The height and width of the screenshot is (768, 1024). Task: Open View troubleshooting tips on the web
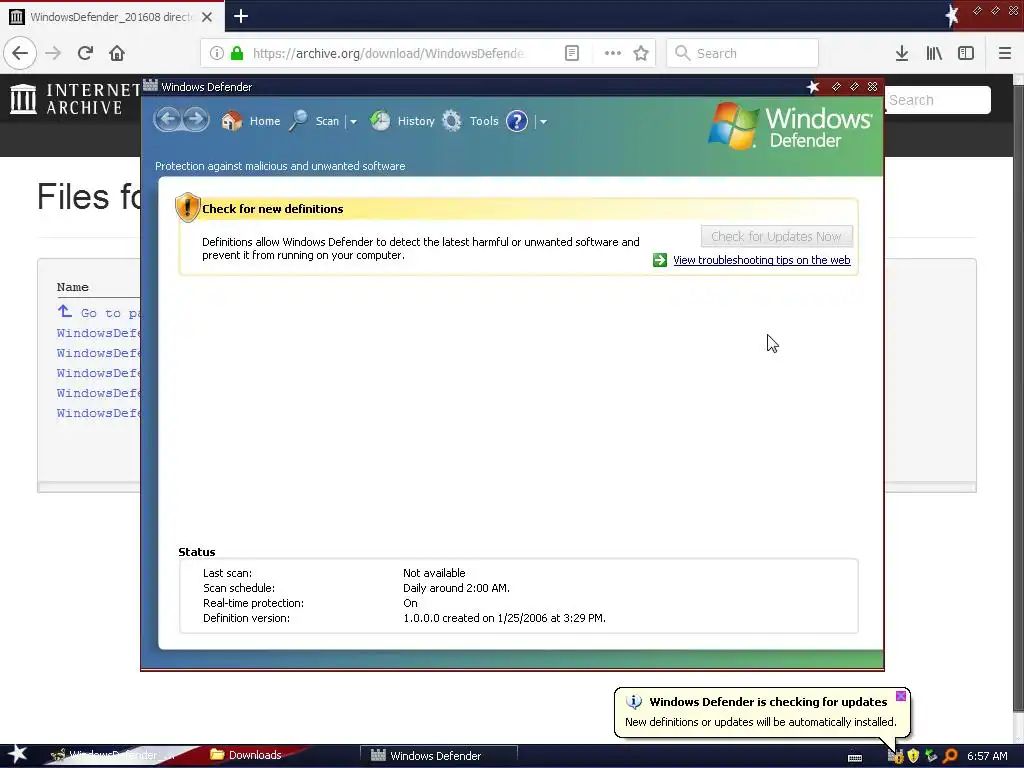[x=761, y=260]
